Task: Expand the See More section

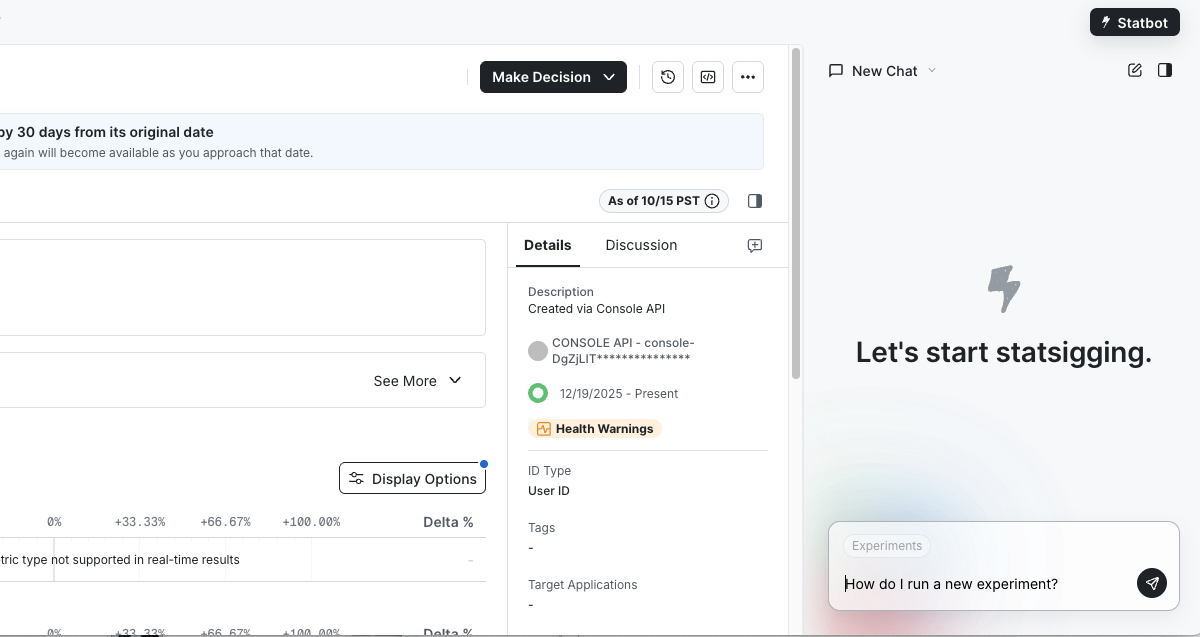Action: click(x=417, y=381)
